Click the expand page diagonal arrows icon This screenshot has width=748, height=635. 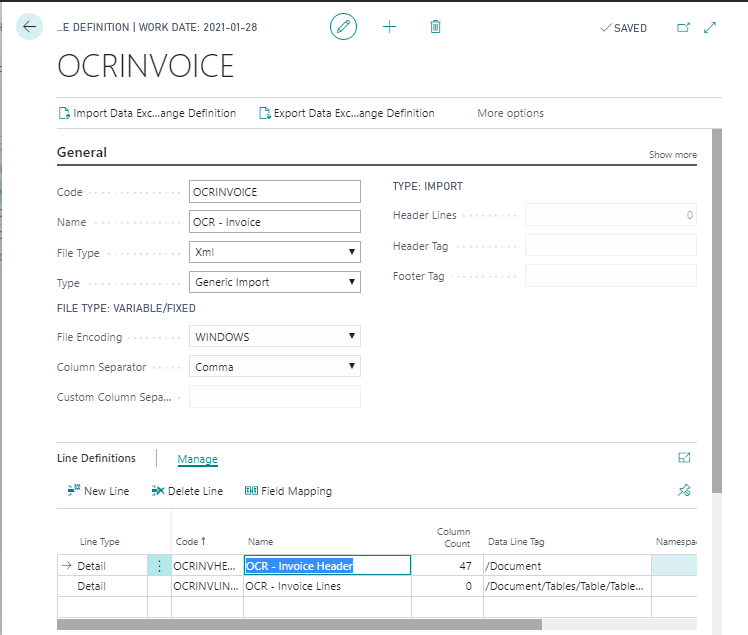710,27
